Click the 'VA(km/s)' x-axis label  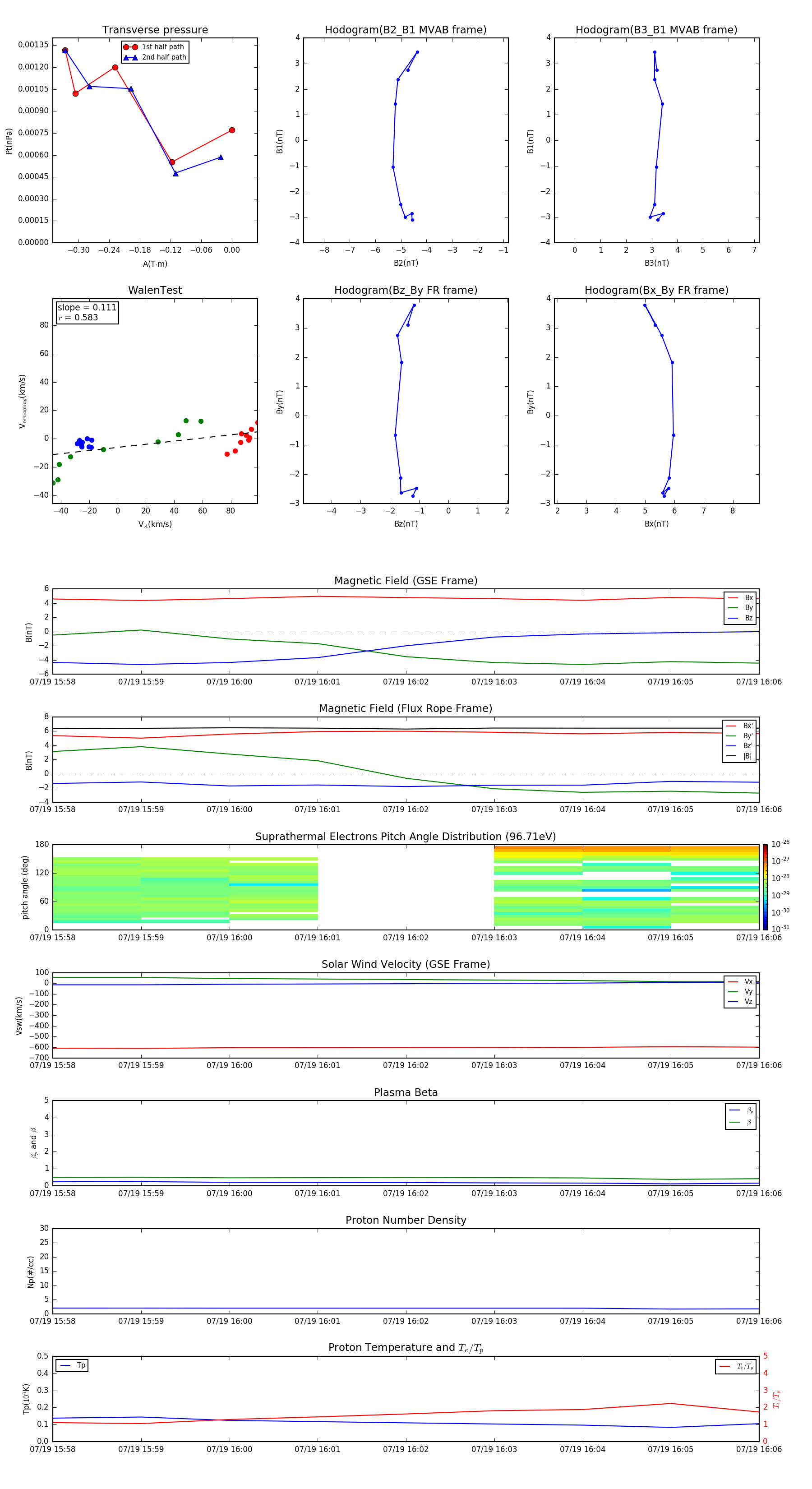point(155,524)
